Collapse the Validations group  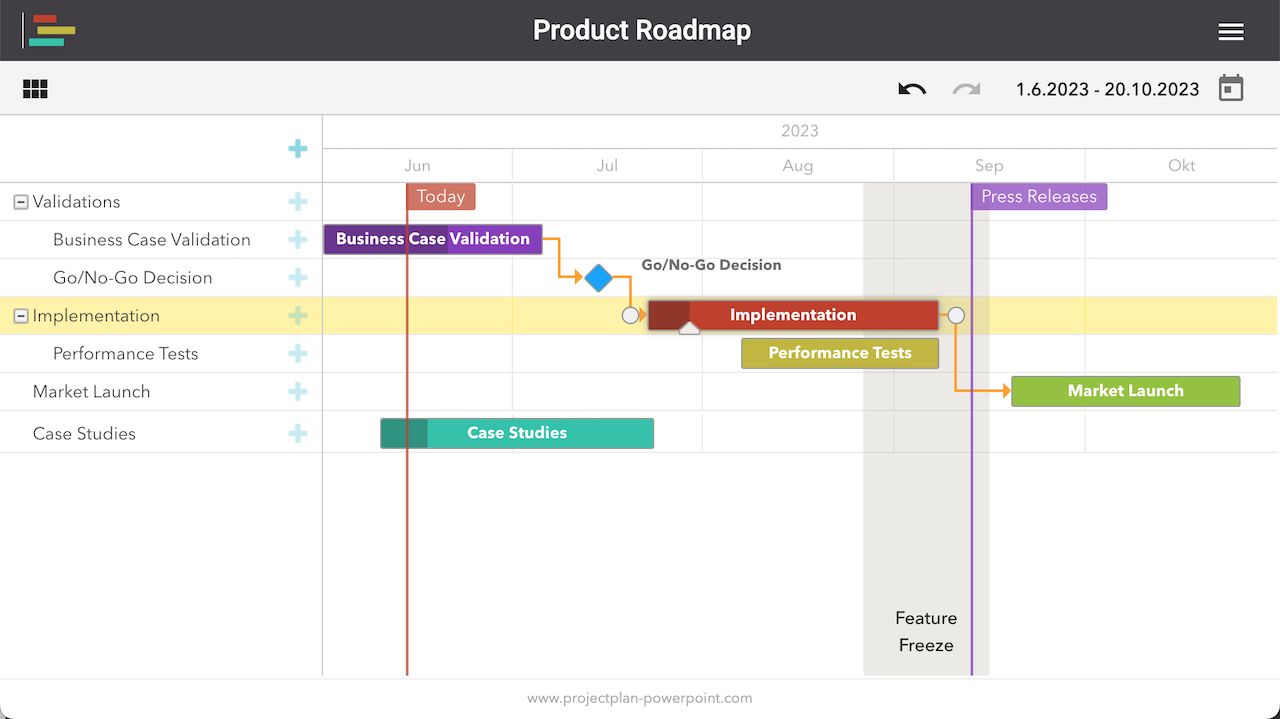pyautogui.click(x=20, y=201)
